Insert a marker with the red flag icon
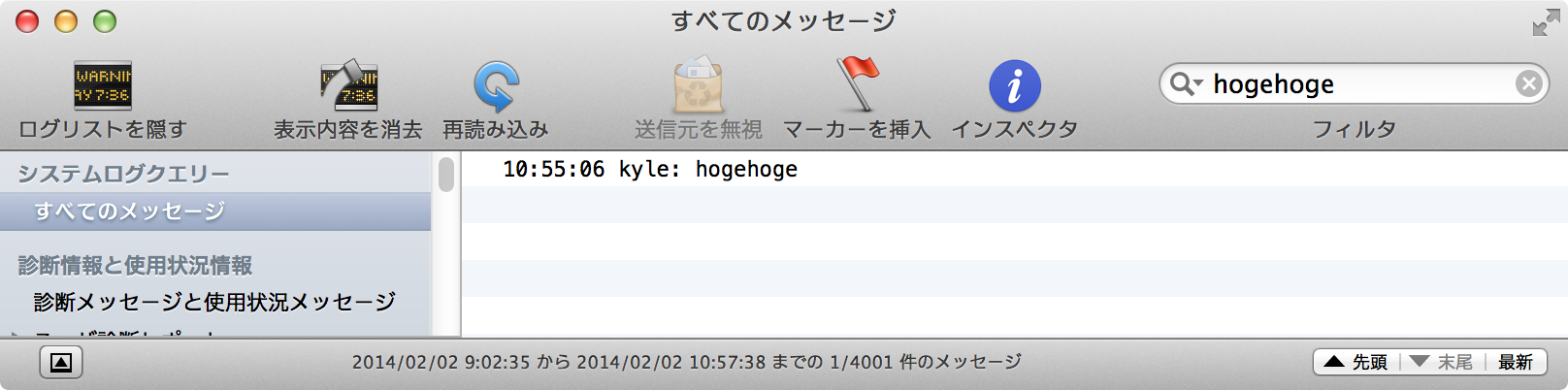Viewport: 1568px width, 390px height. pyautogui.click(x=857, y=85)
